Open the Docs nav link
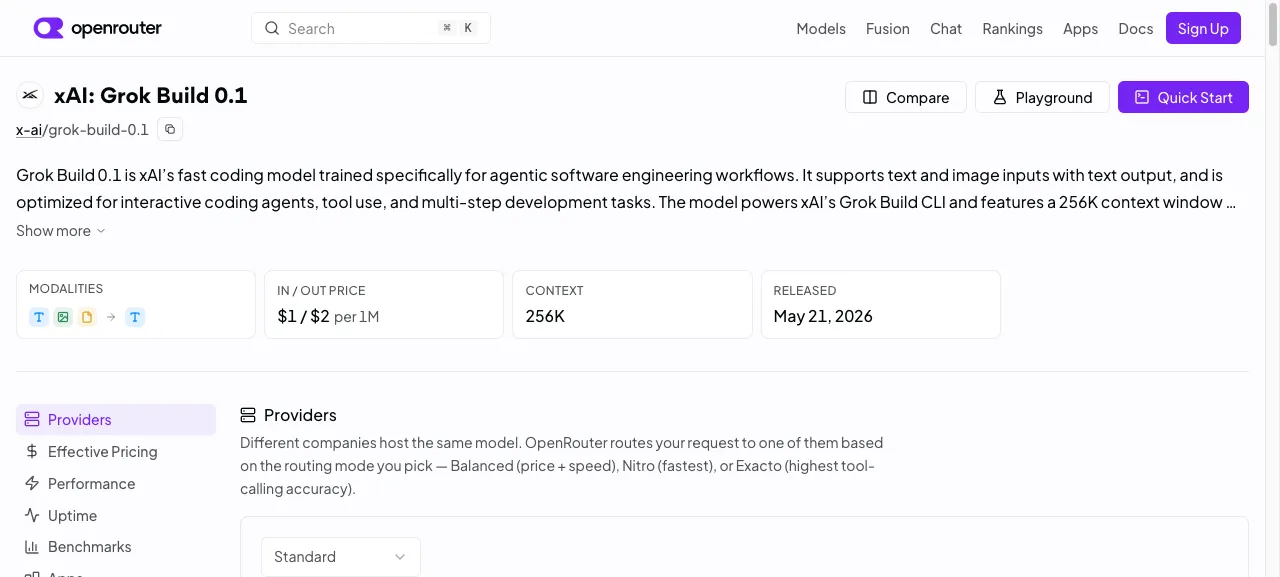The image size is (1280, 577). 1136,28
